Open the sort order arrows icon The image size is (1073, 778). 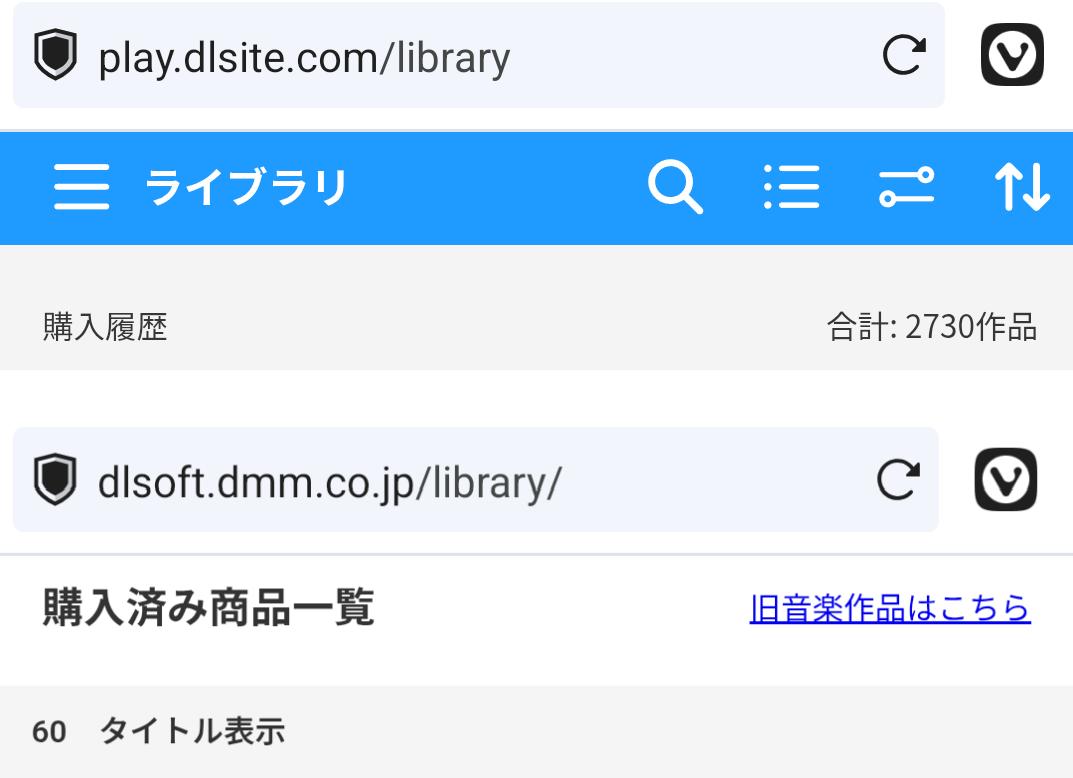click(1021, 187)
